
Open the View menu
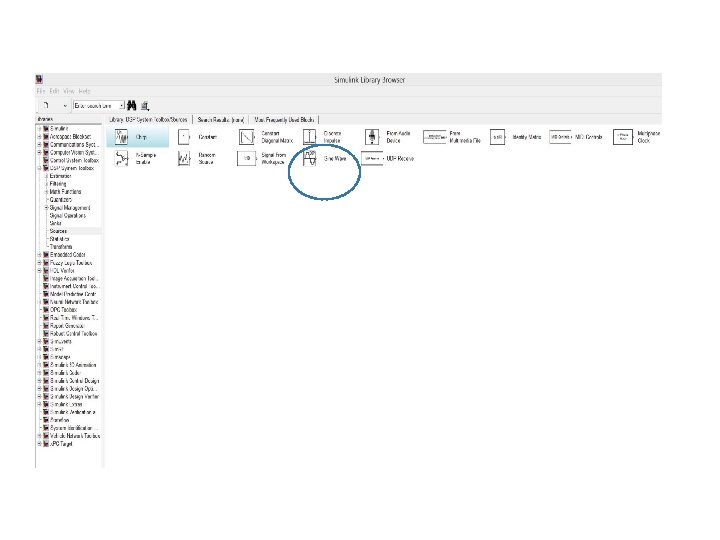pyautogui.click(x=68, y=91)
